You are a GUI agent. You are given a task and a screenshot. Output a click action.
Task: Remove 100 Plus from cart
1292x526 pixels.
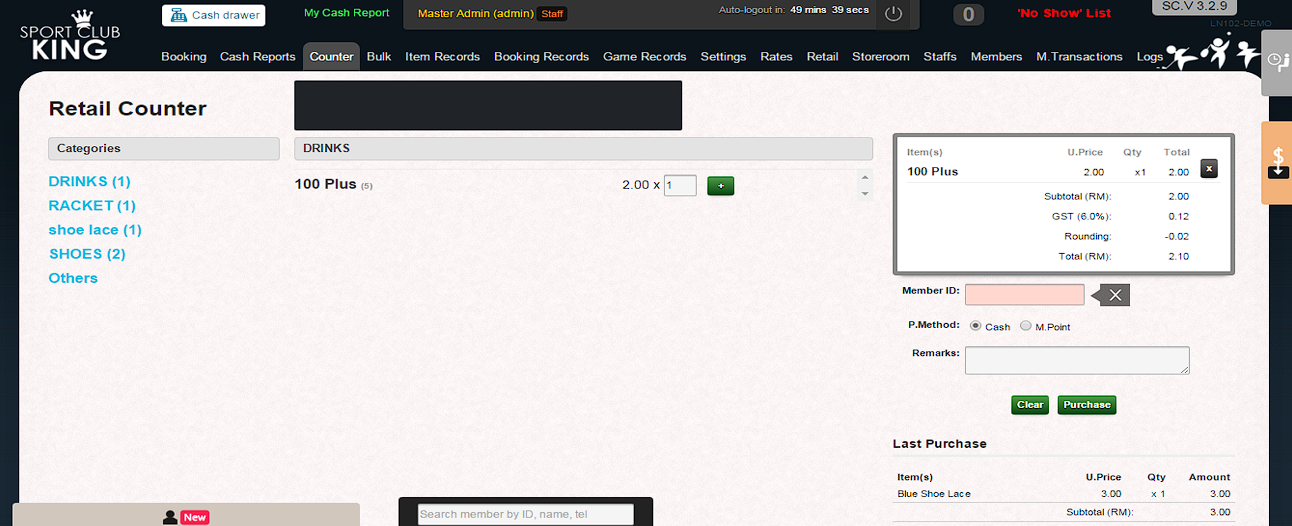tap(1208, 169)
